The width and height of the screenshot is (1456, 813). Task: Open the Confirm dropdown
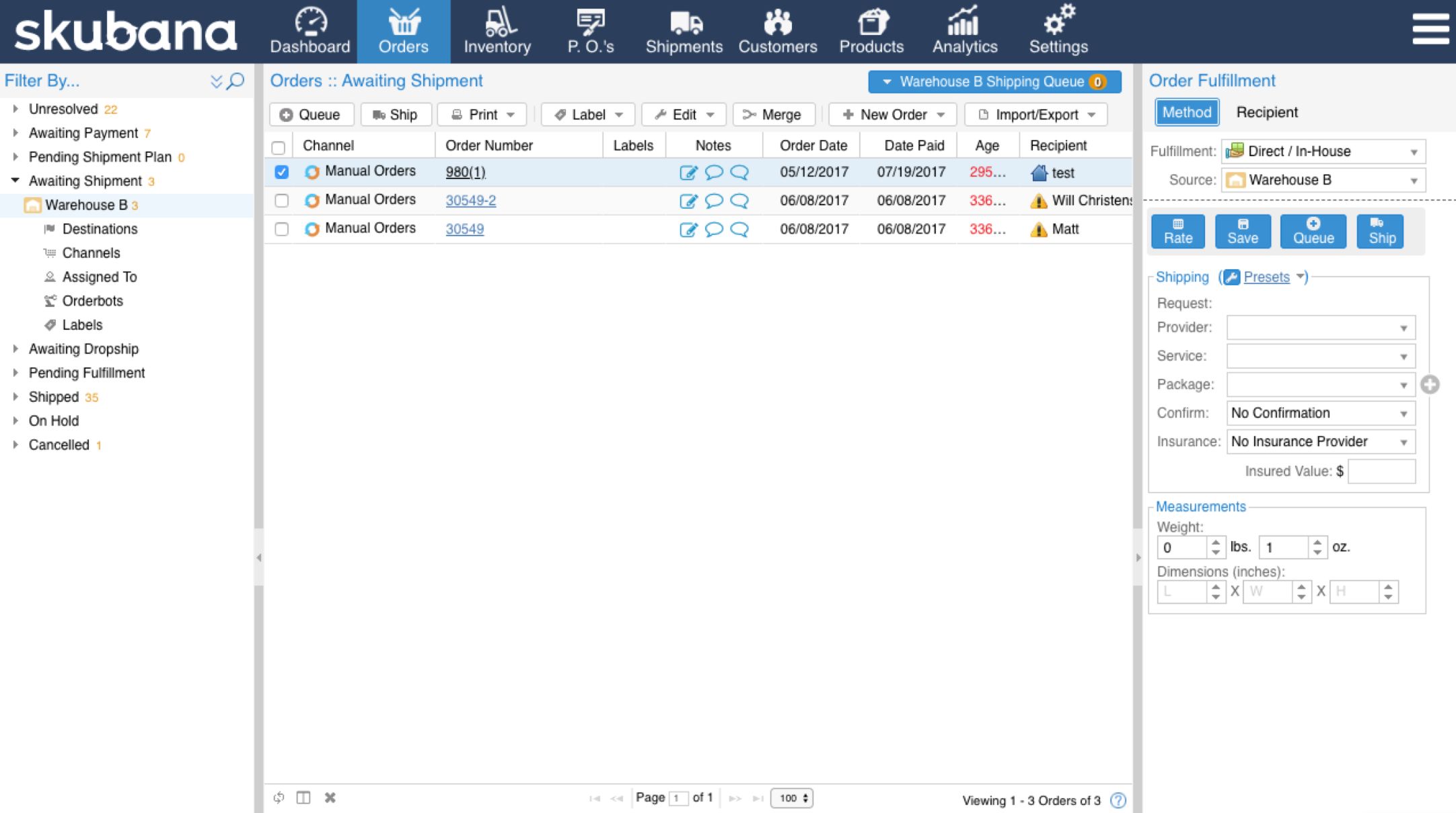coord(1321,413)
